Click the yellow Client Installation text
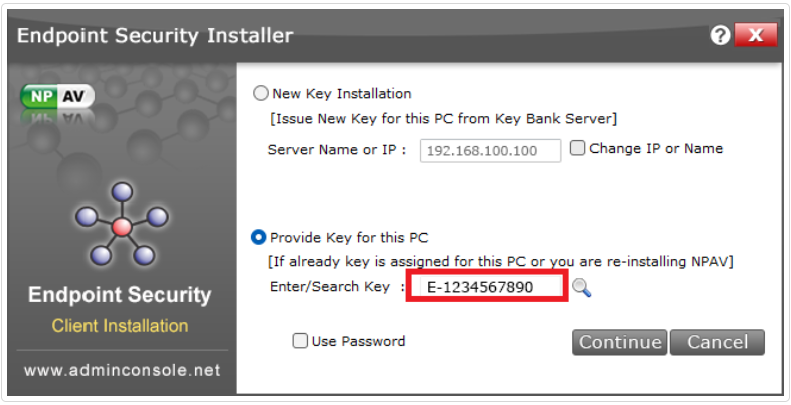 tap(120, 326)
